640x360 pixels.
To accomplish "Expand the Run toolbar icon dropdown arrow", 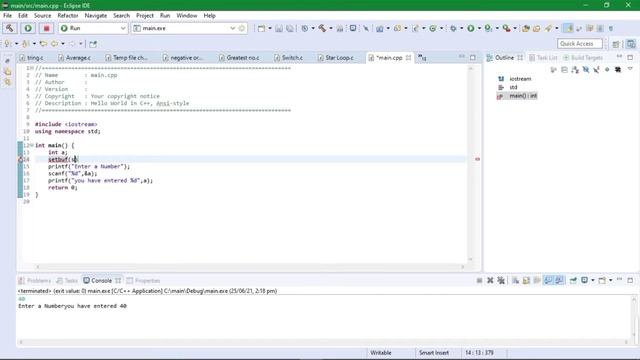I will click(479, 28).
